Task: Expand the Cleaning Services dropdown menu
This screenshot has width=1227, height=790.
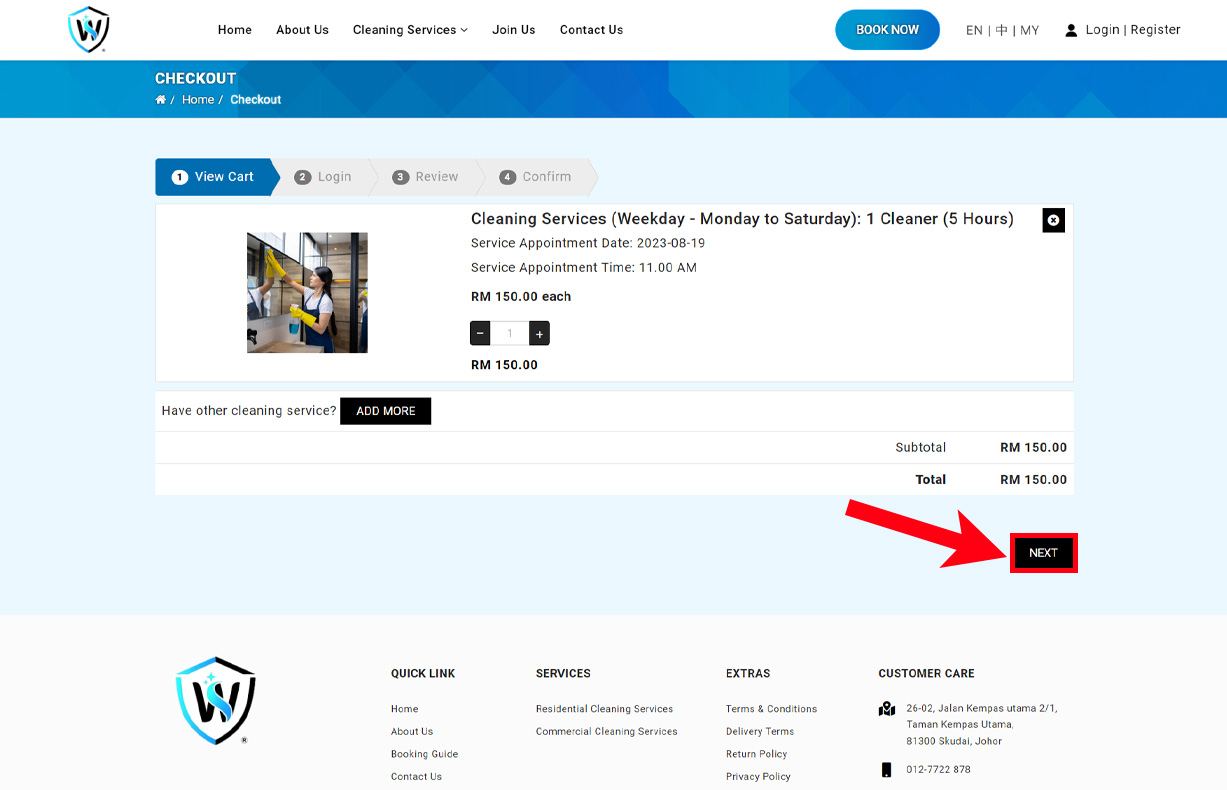Action: tap(410, 30)
